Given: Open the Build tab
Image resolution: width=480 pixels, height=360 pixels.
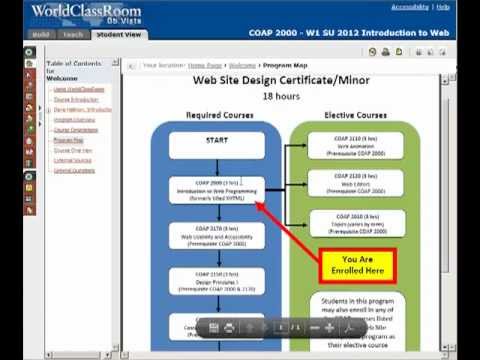Looking at the screenshot, I should [41, 35].
